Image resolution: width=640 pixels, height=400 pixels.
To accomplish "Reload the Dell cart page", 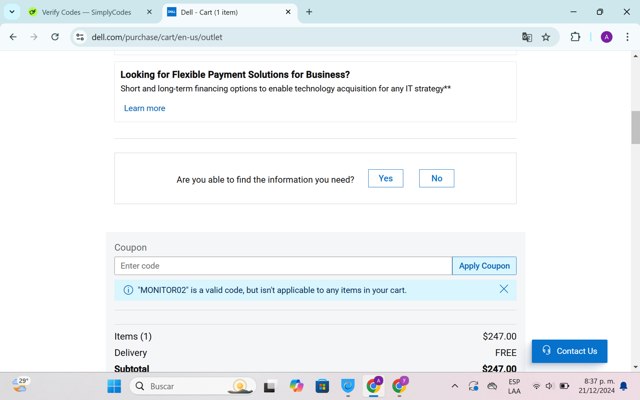I will (x=55, y=37).
